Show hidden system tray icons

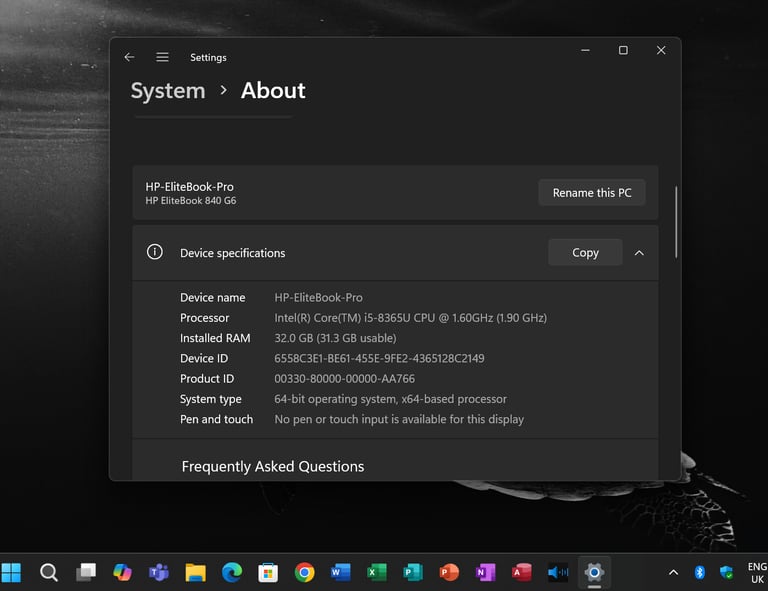[x=673, y=572]
